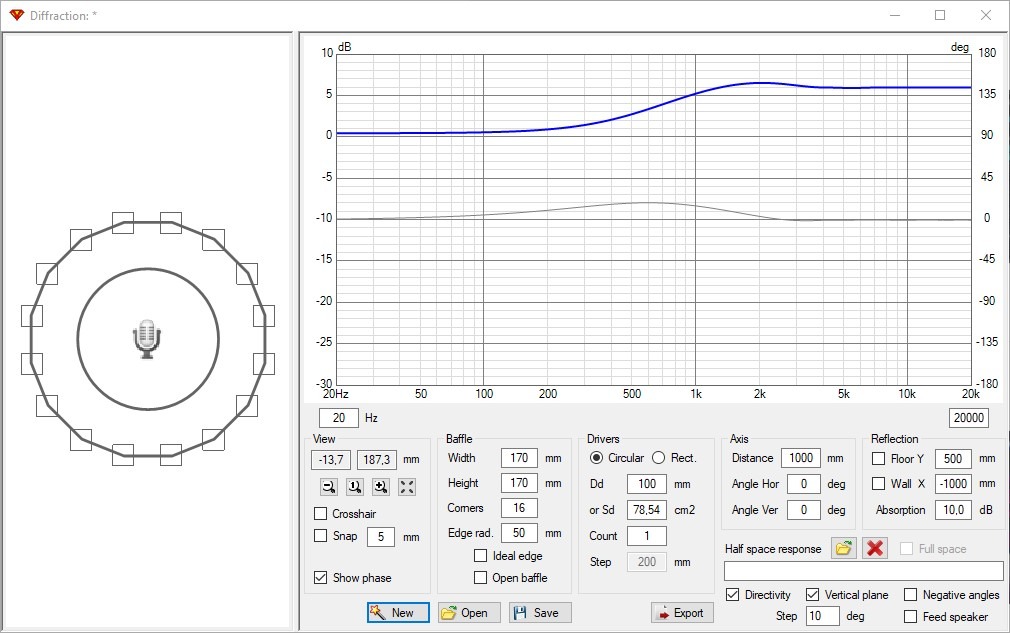Enable the Feed speaker checkbox
The width and height of the screenshot is (1010, 633).
910,616
